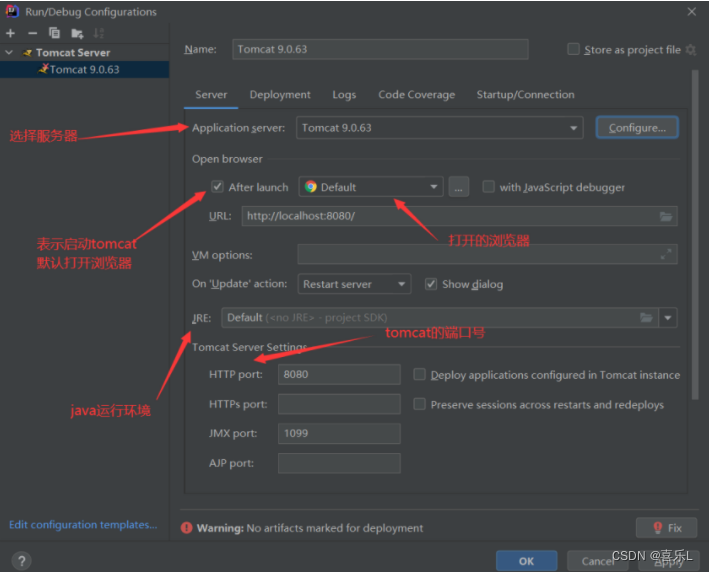Add a new configuration with plus icon

[x=10, y=33]
